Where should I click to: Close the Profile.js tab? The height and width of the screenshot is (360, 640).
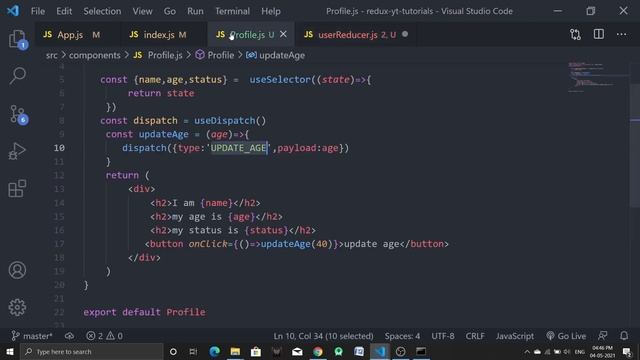(x=283, y=34)
